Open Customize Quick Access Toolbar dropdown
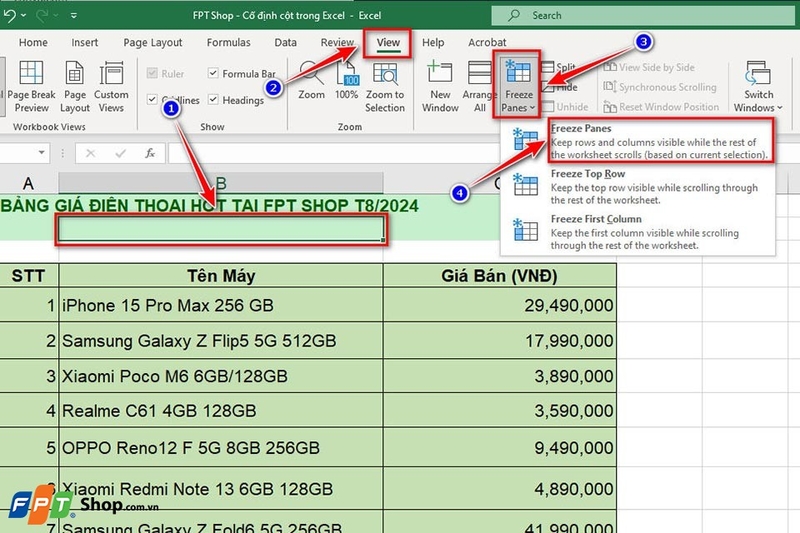Image resolution: width=800 pixels, height=533 pixels. 74,16
